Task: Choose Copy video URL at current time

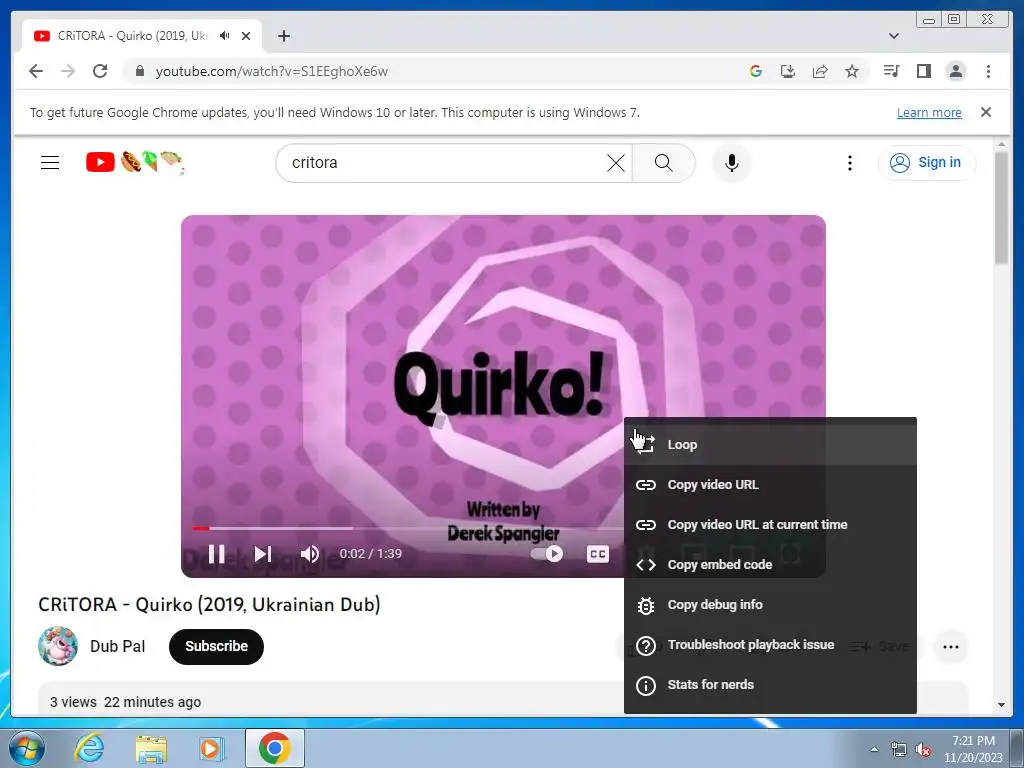Action: tap(770, 524)
